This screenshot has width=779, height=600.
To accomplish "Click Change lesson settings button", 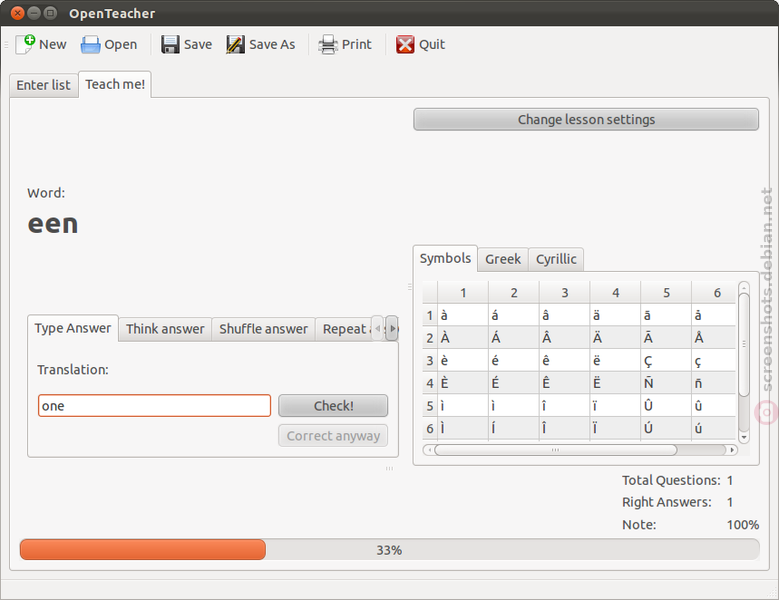I will point(586,120).
